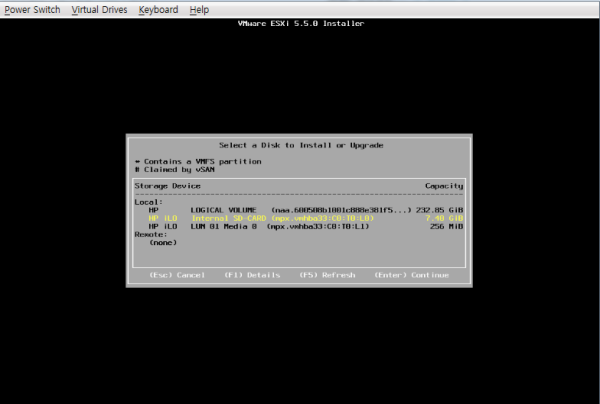Click the Remote: section label

[x=151, y=235]
